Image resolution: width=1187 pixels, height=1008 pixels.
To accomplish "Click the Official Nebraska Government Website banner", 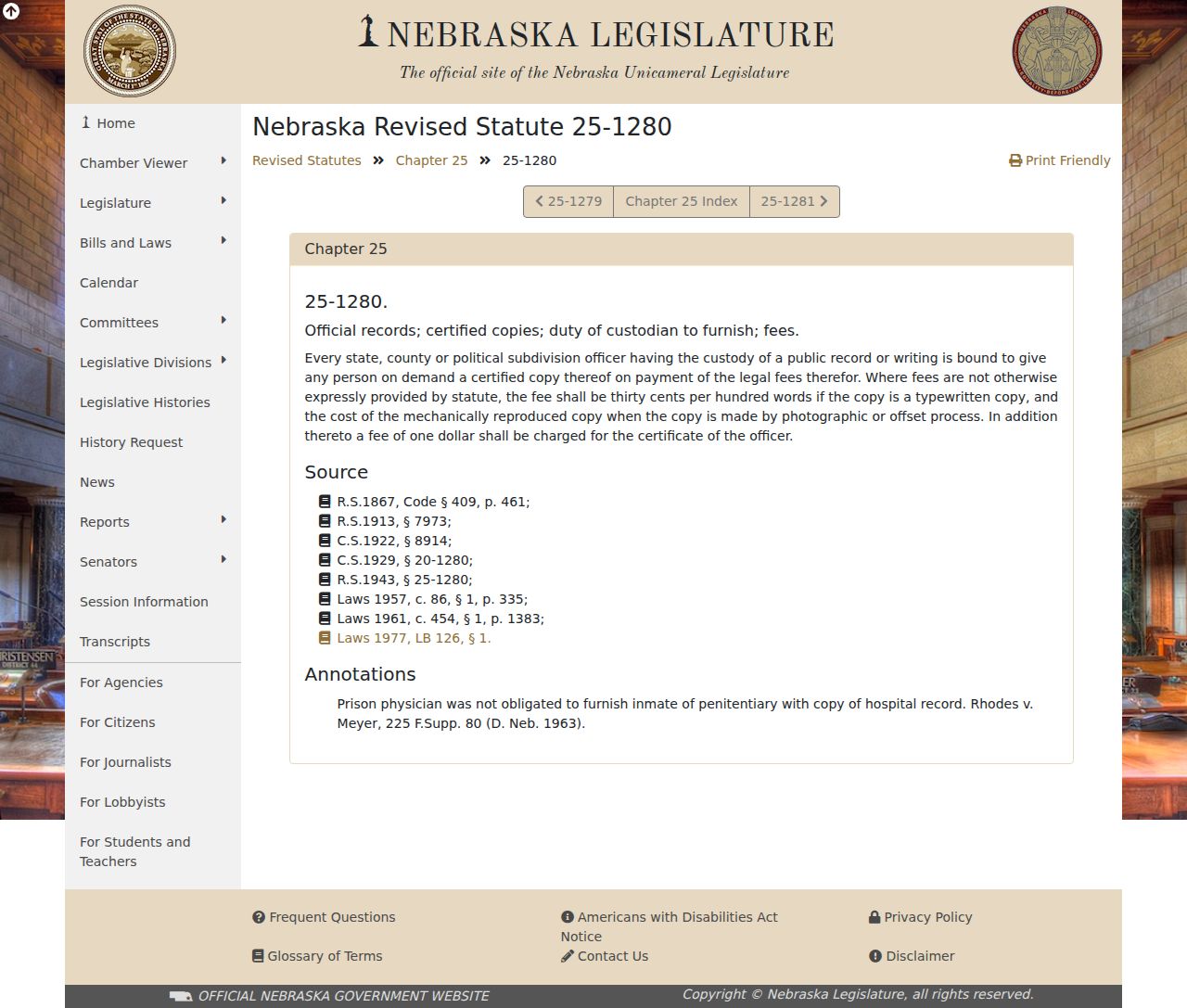I will 329,996.
